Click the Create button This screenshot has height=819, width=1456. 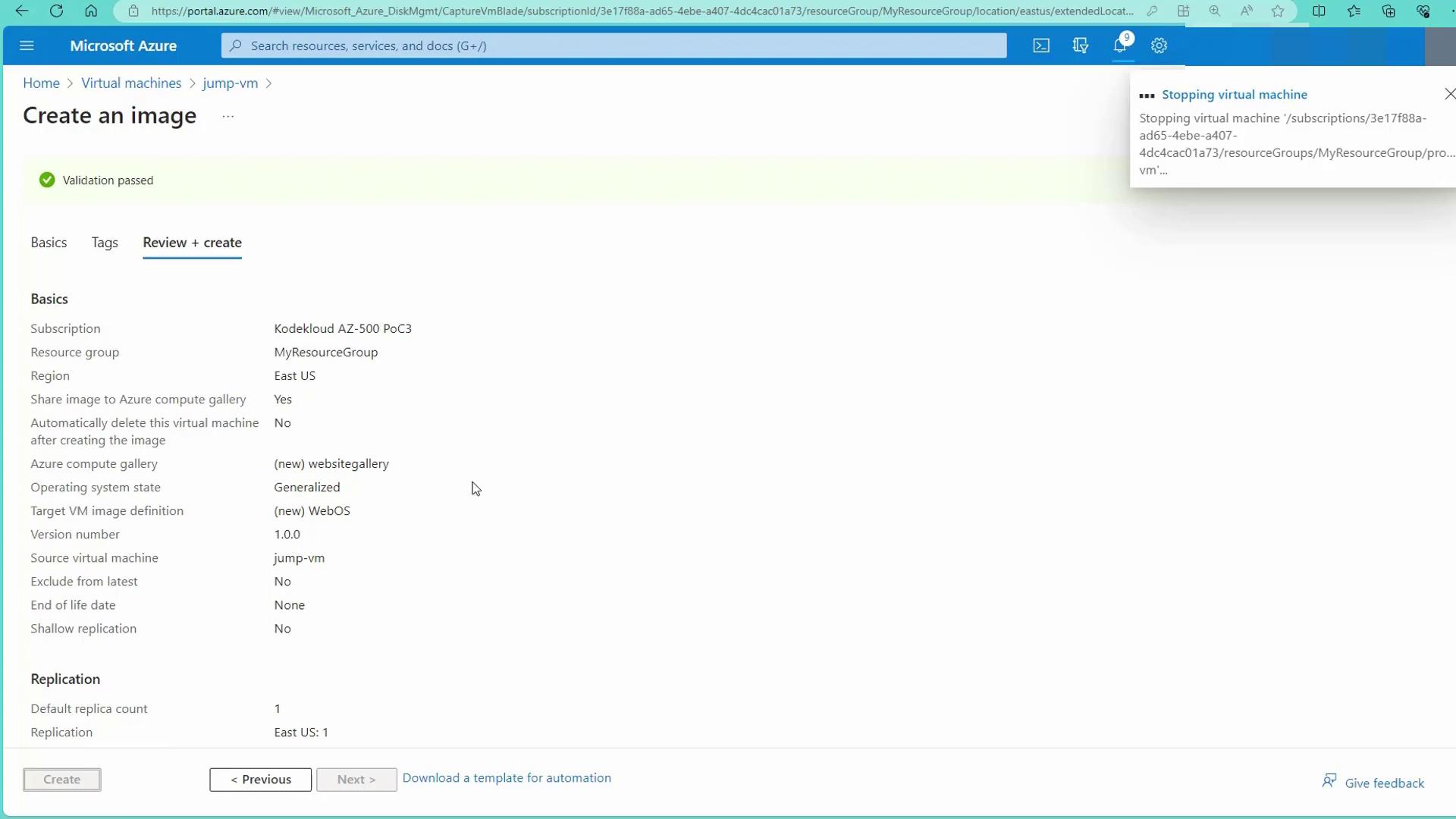[x=61, y=780]
